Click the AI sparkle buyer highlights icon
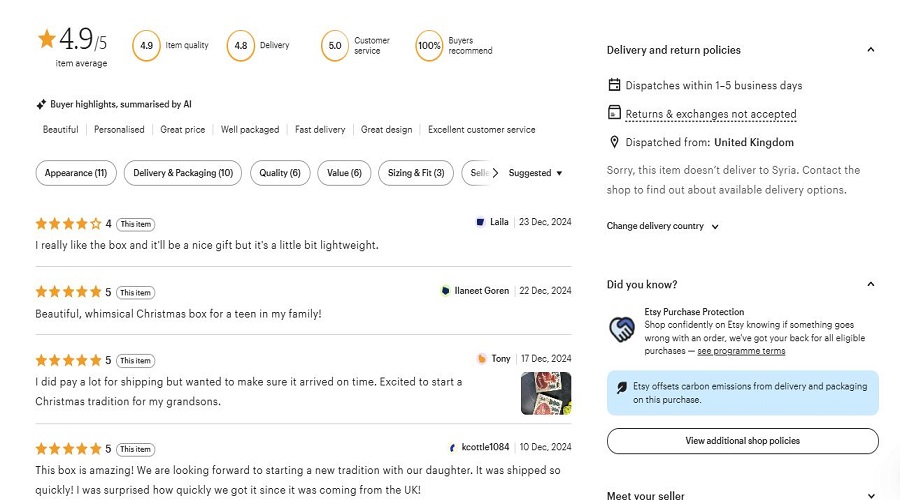The width and height of the screenshot is (900, 500). click(41, 104)
